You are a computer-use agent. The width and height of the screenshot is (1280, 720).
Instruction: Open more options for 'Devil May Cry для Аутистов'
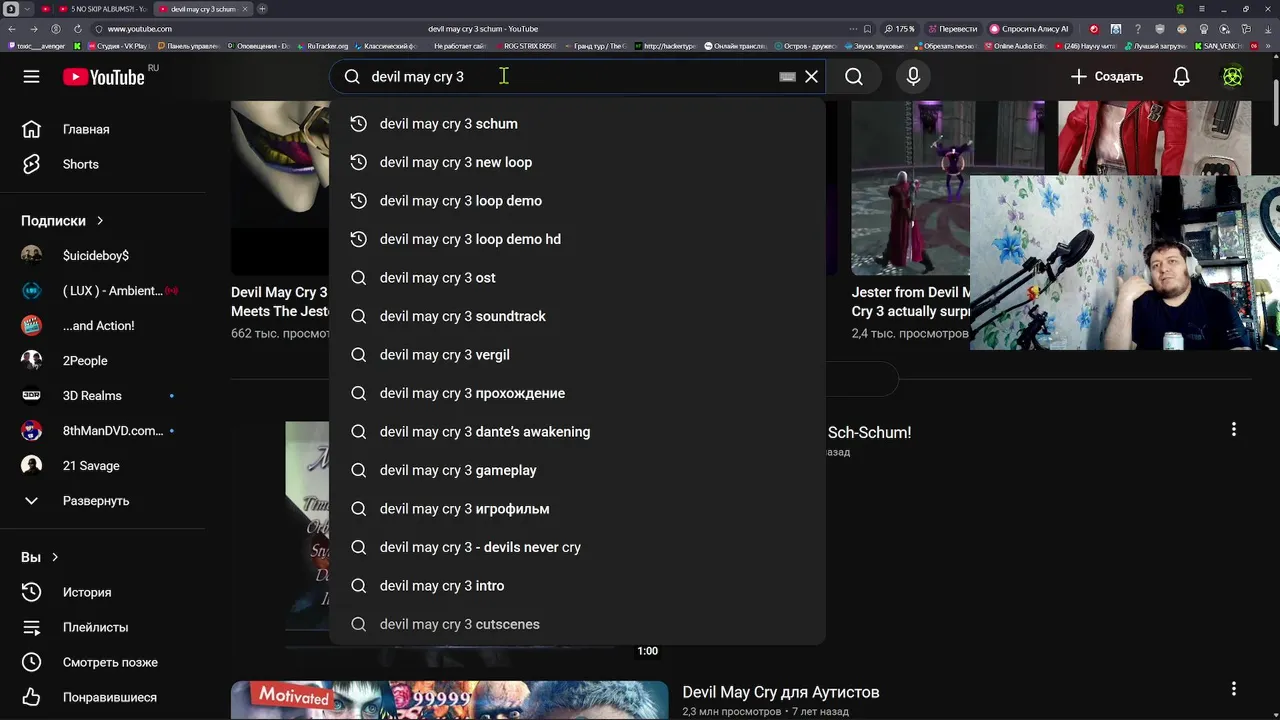[x=1233, y=689]
